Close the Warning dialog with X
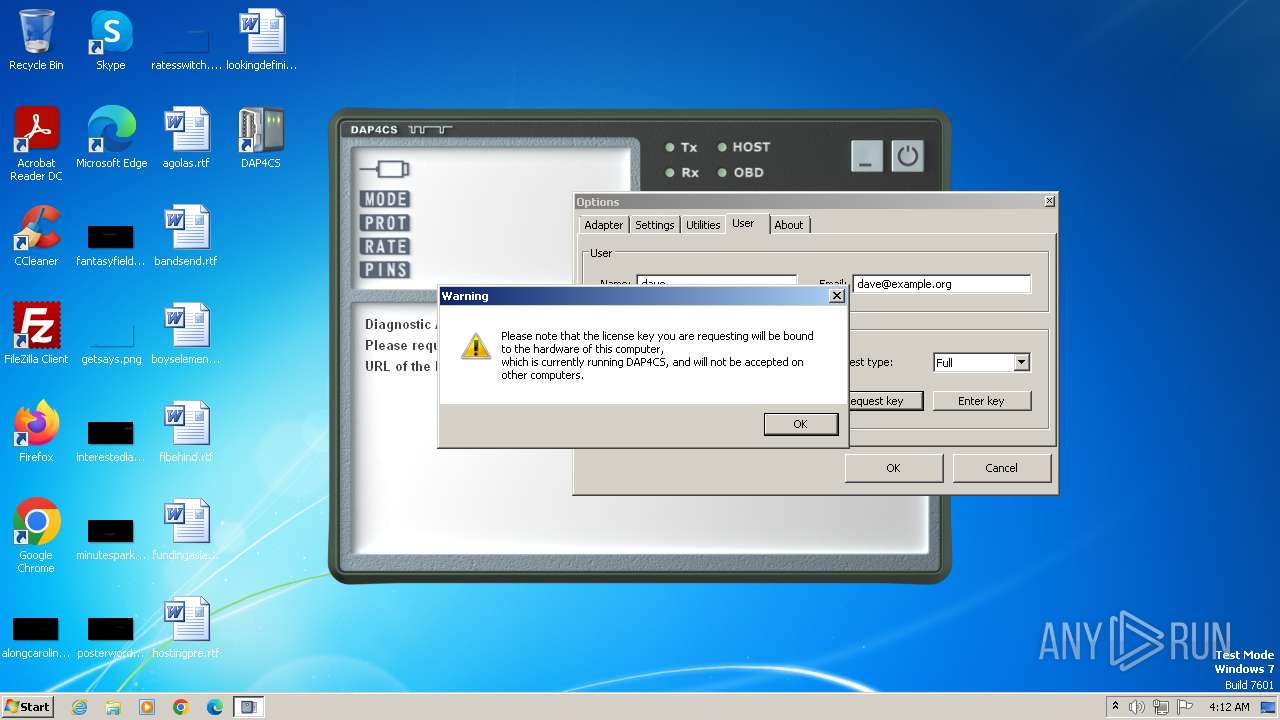This screenshot has width=1280, height=720. tap(837, 296)
